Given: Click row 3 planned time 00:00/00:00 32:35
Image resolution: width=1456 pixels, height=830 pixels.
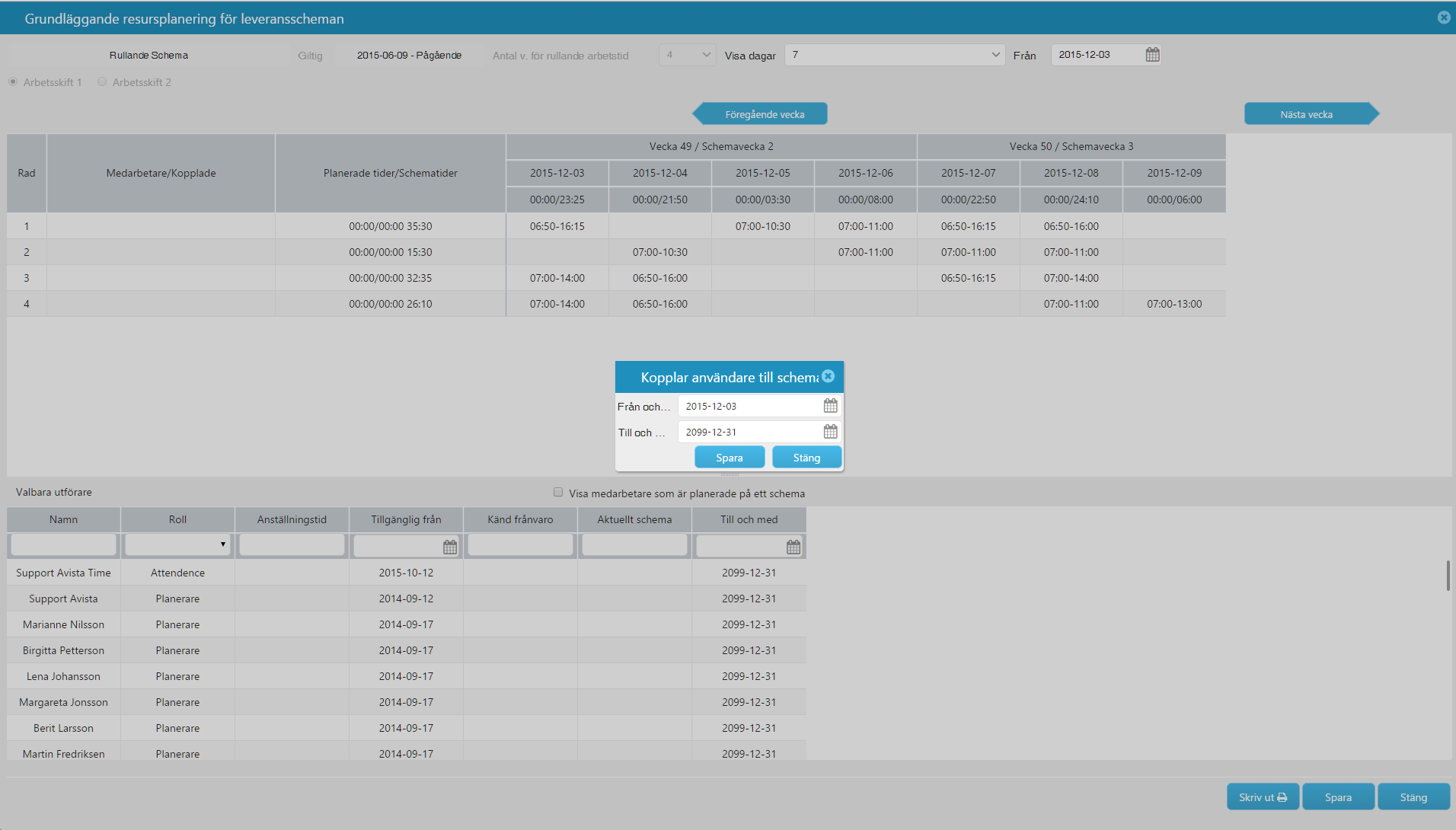Looking at the screenshot, I should [x=391, y=278].
